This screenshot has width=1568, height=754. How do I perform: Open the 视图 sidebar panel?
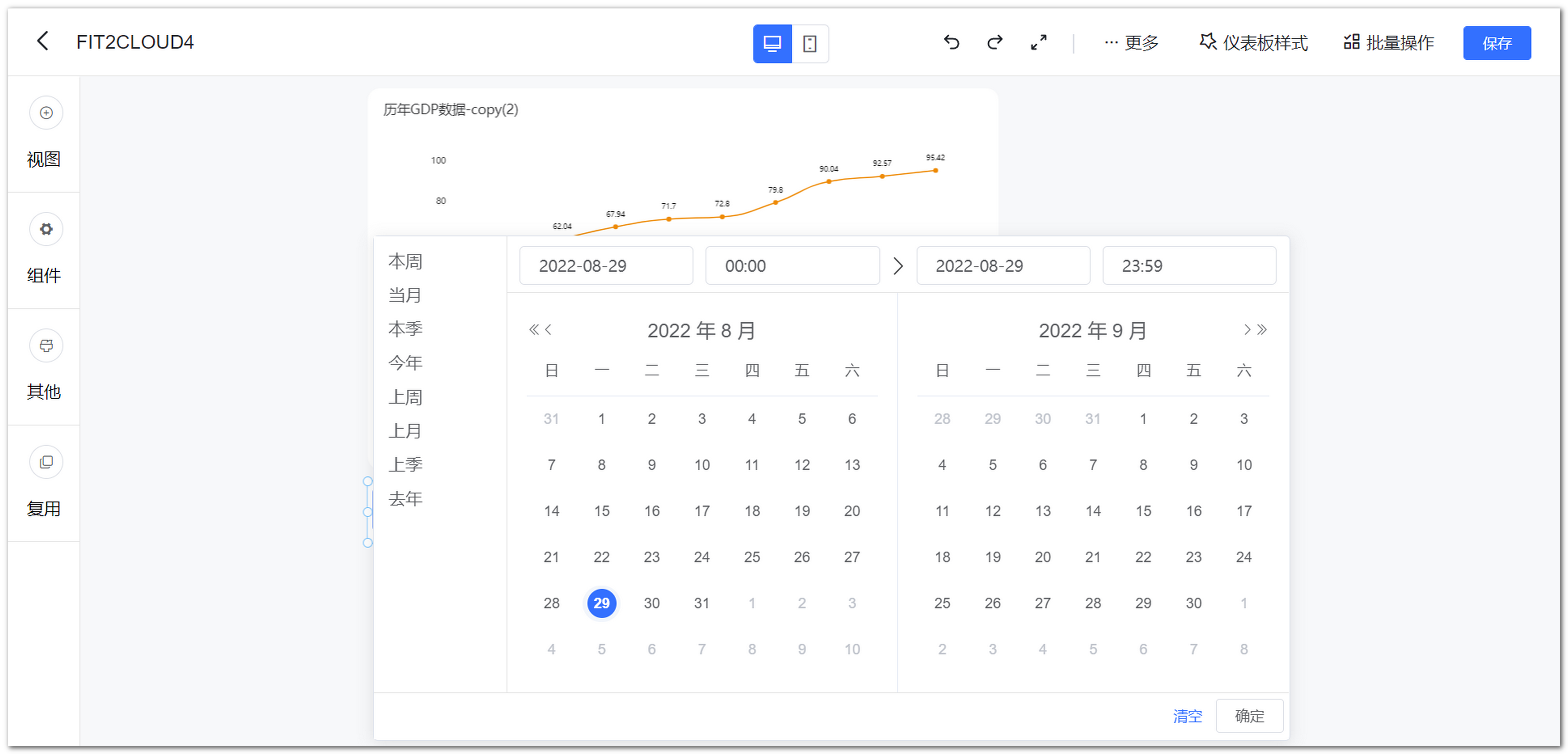44,133
